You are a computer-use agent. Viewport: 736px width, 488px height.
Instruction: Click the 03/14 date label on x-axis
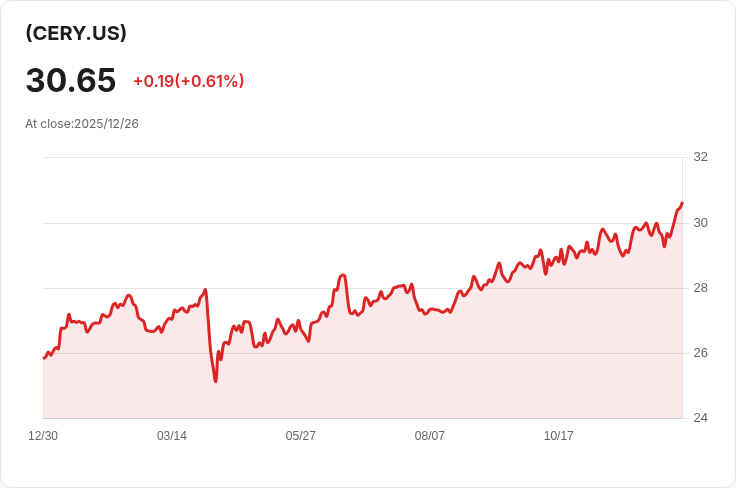[x=172, y=436]
